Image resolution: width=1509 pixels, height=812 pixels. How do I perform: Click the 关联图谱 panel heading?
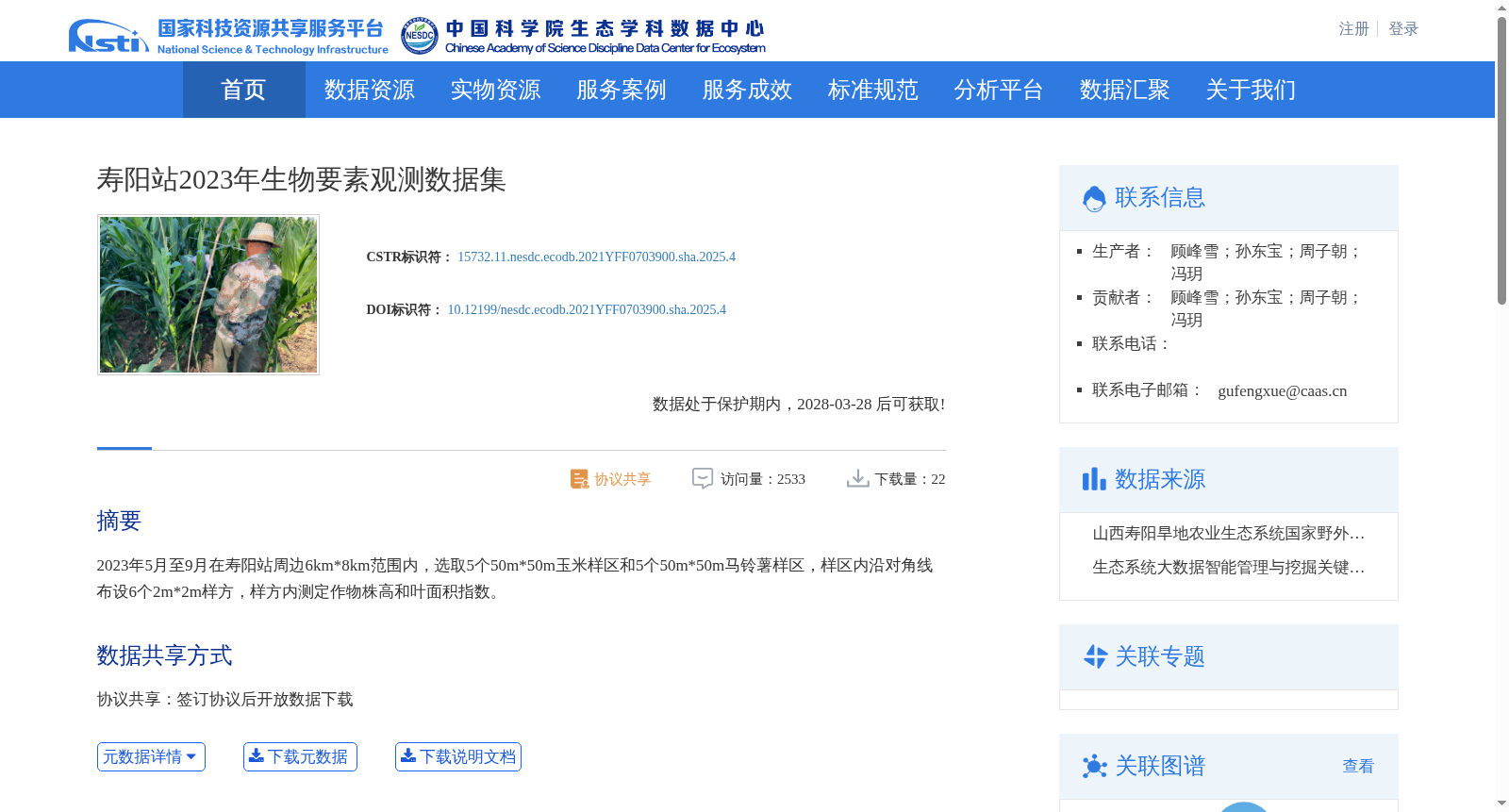pos(1160,766)
